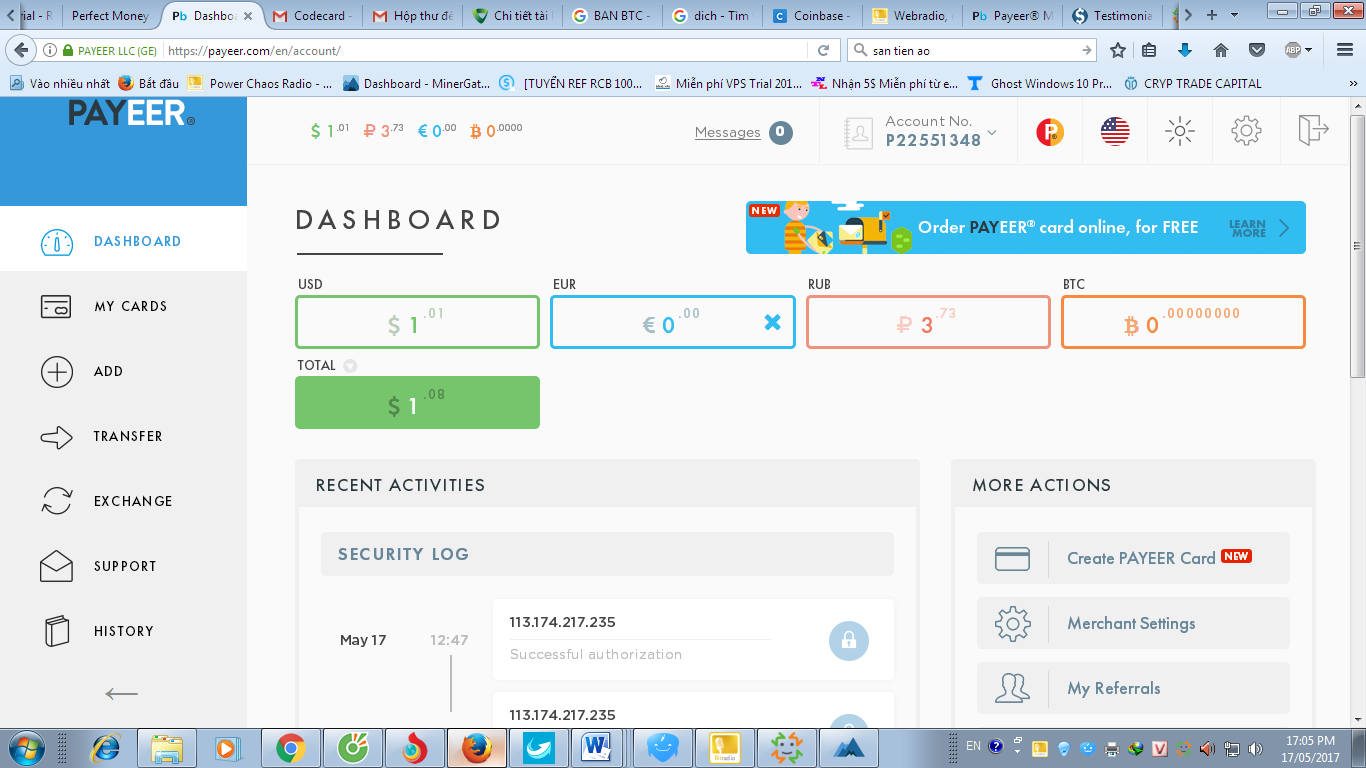Switch to the Coinbase tab

(811, 16)
